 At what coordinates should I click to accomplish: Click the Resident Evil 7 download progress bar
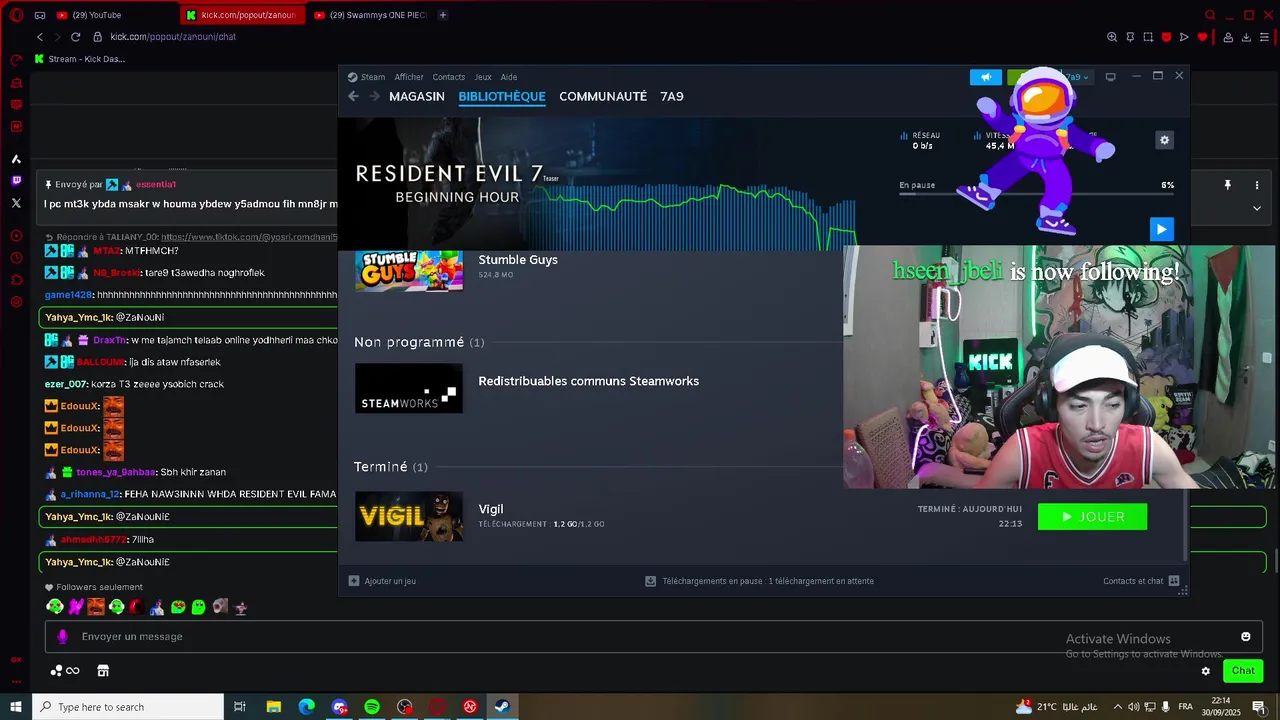[x=1036, y=194]
